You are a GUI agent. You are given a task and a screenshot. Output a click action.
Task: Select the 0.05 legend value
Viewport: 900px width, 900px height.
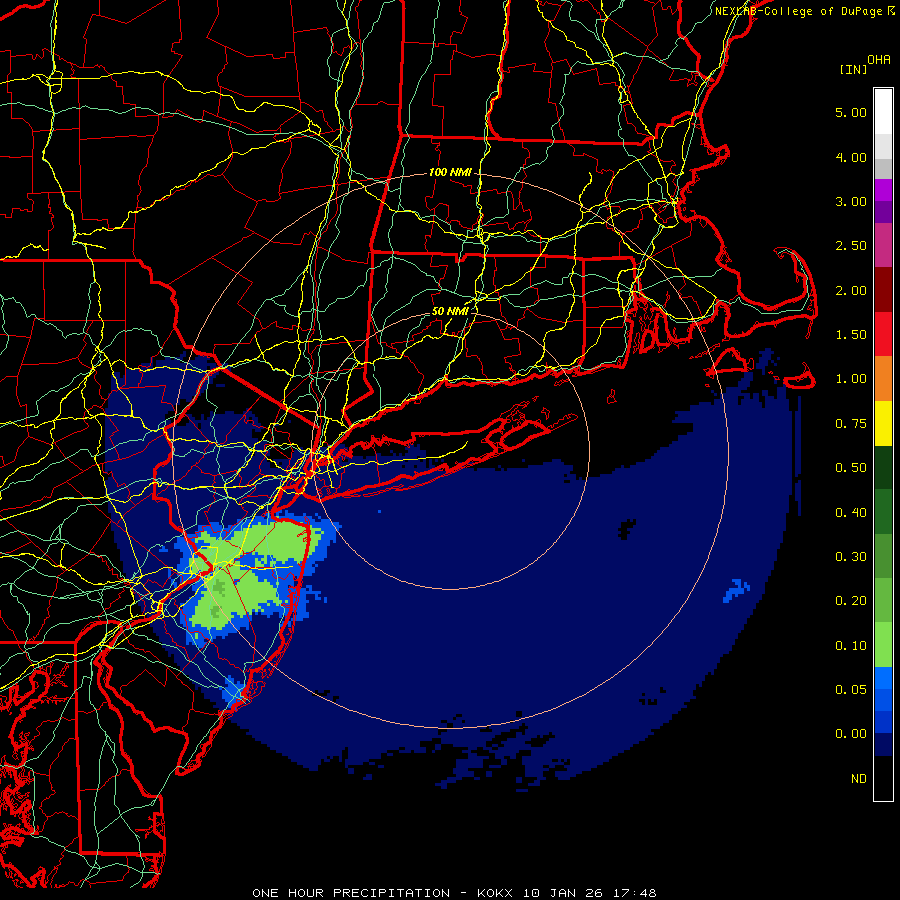point(851,690)
